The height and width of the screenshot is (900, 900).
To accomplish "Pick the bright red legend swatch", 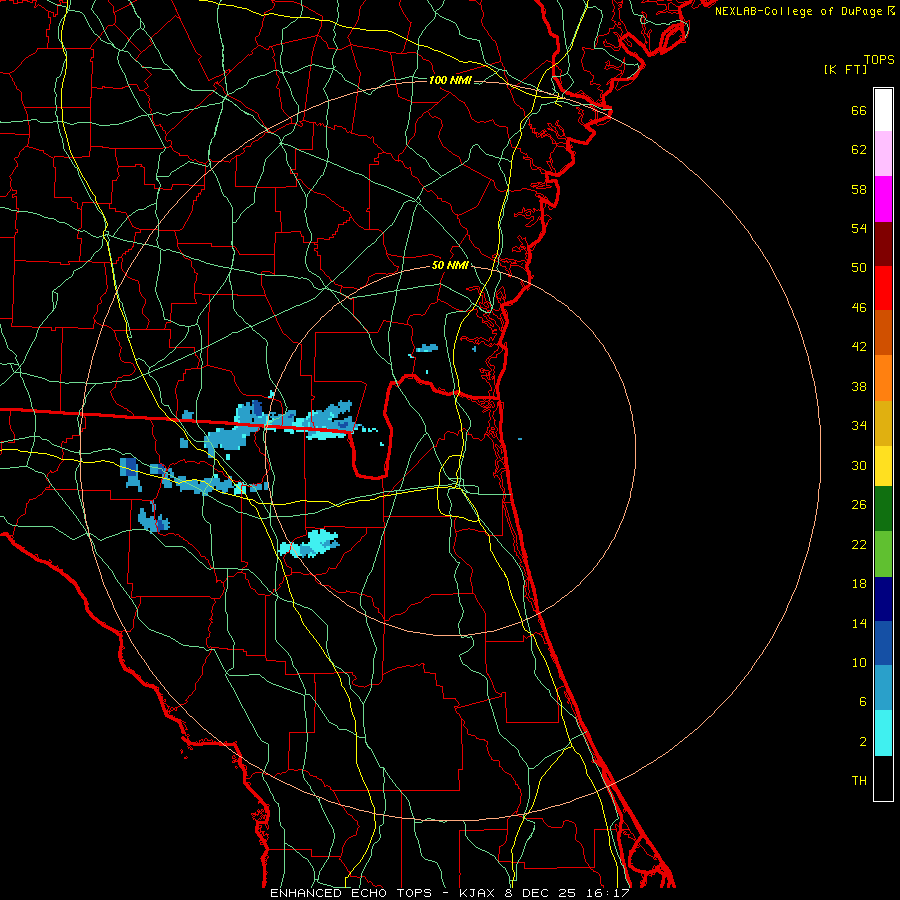I will (x=883, y=288).
